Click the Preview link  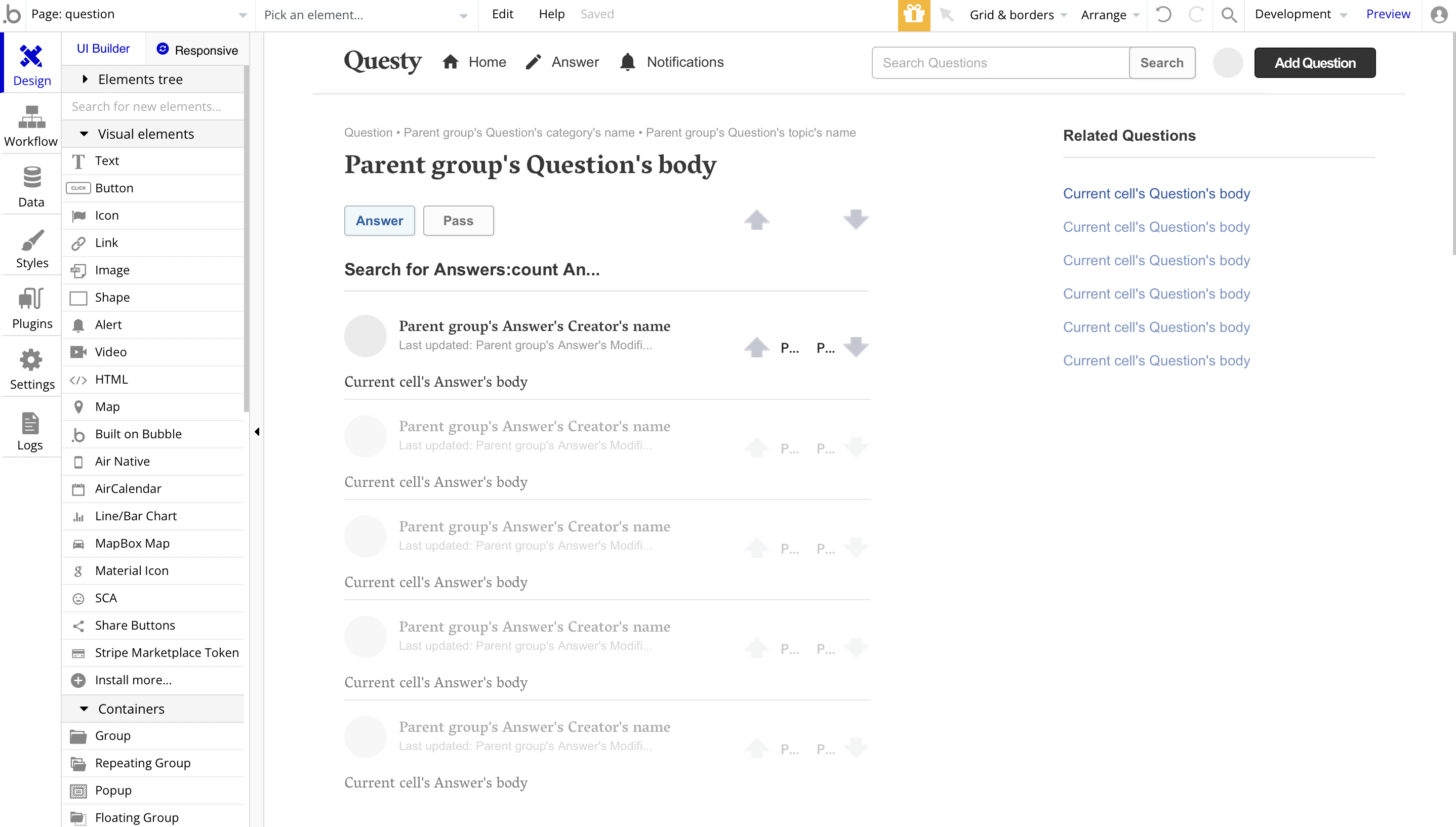(x=1387, y=14)
